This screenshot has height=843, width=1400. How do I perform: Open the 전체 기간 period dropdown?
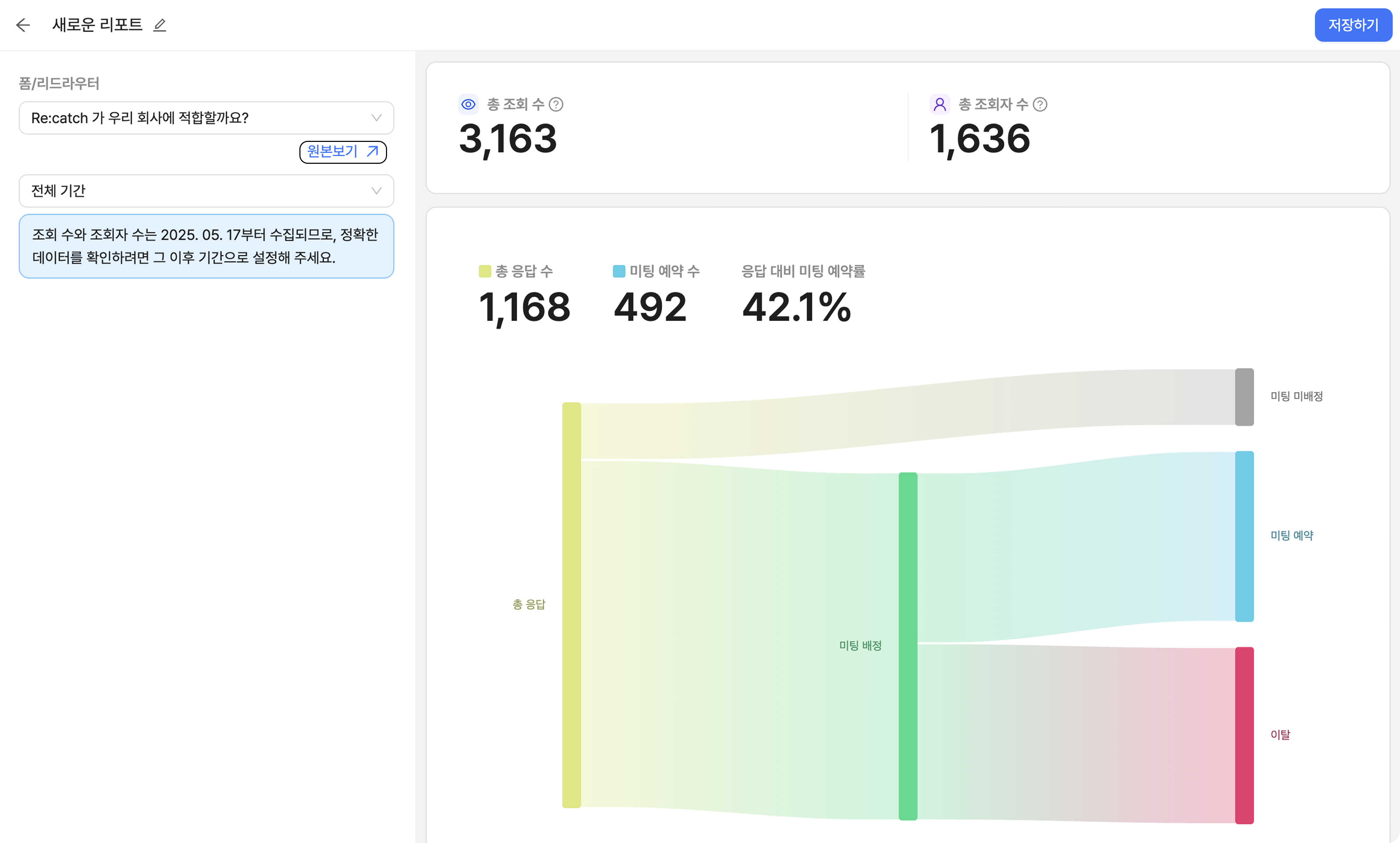[x=206, y=191]
